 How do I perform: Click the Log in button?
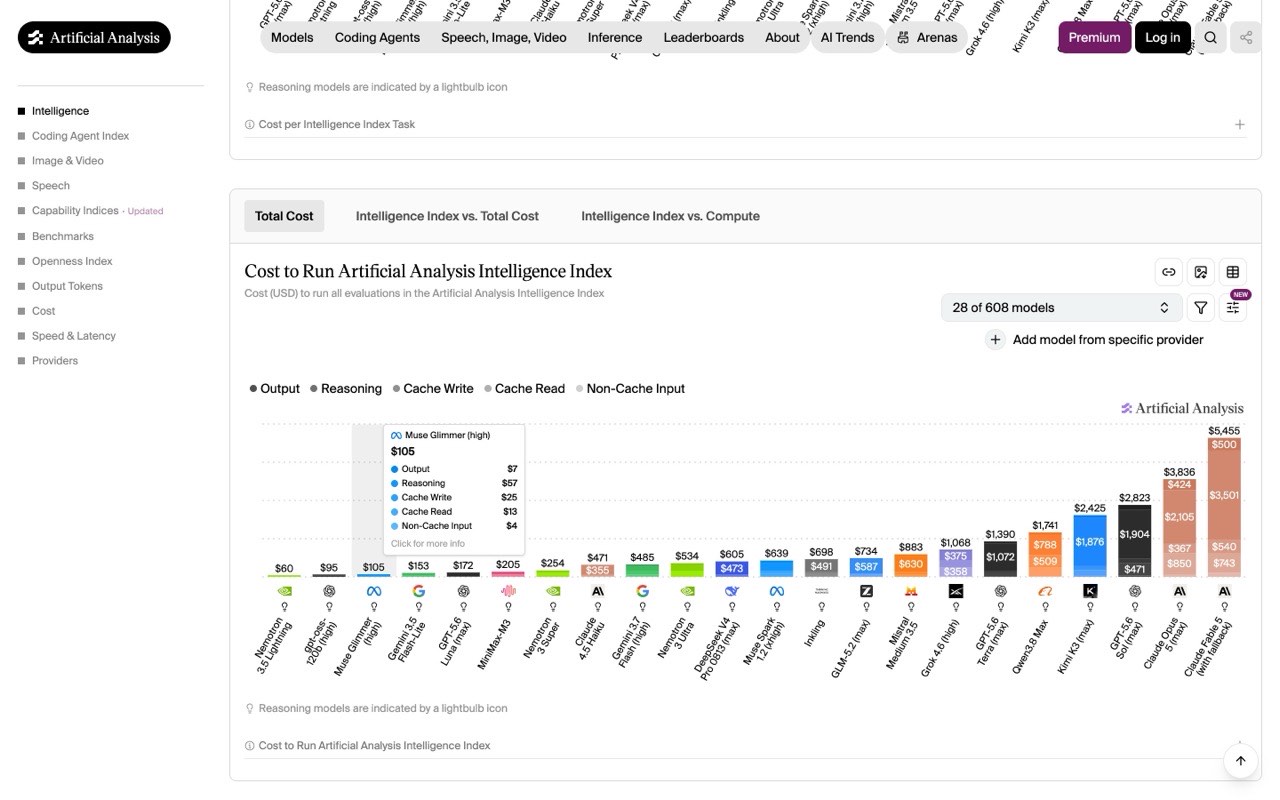point(1162,38)
